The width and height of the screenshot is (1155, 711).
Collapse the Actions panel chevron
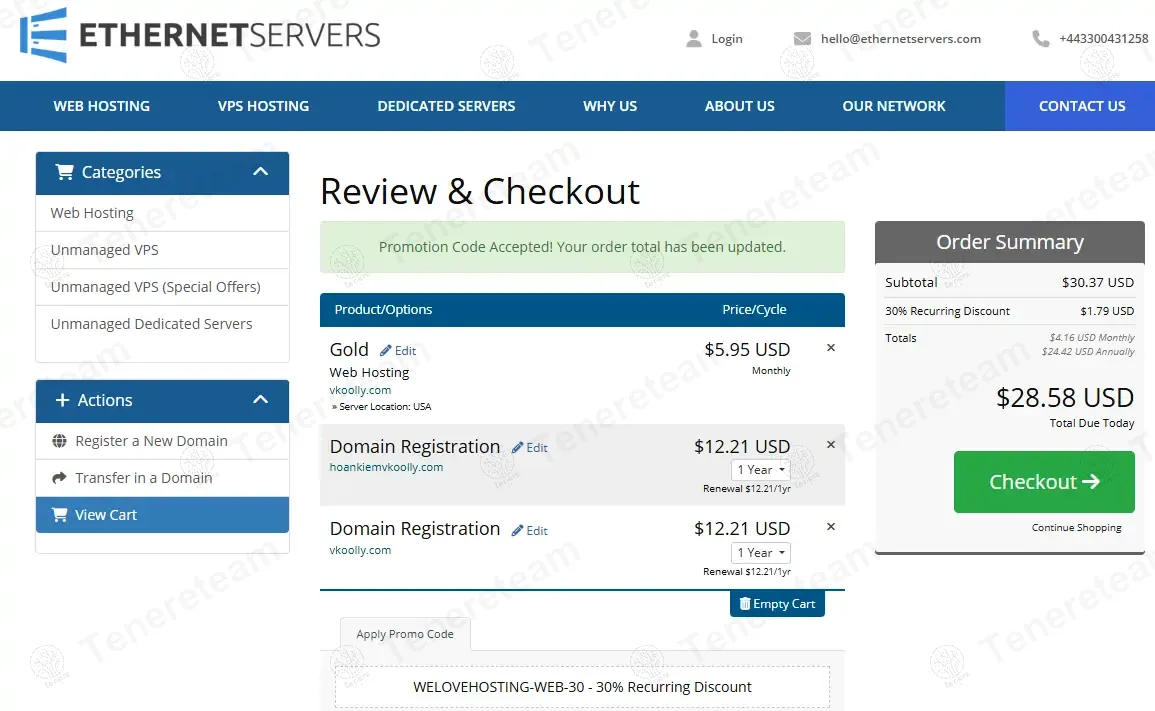[x=261, y=400]
